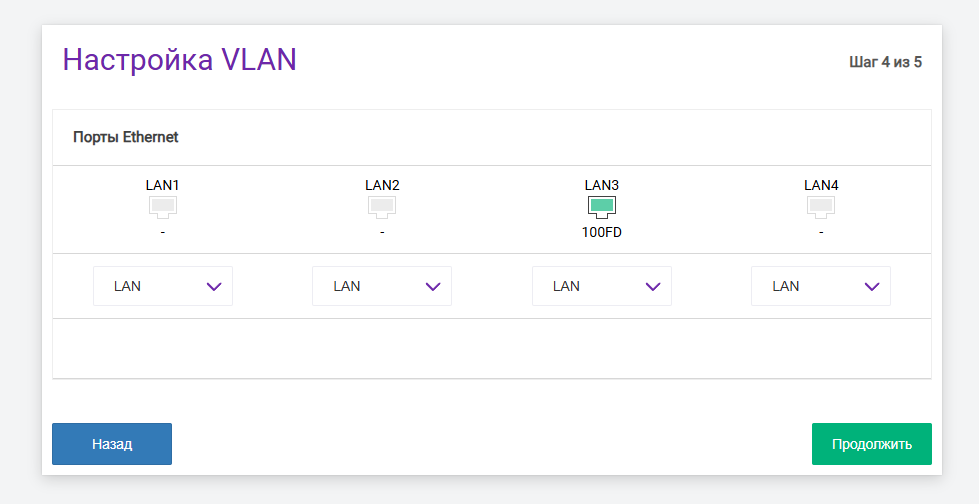Open the LAN1 port mode dropdown
This screenshot has width=979, height=504.
point(163,286)
